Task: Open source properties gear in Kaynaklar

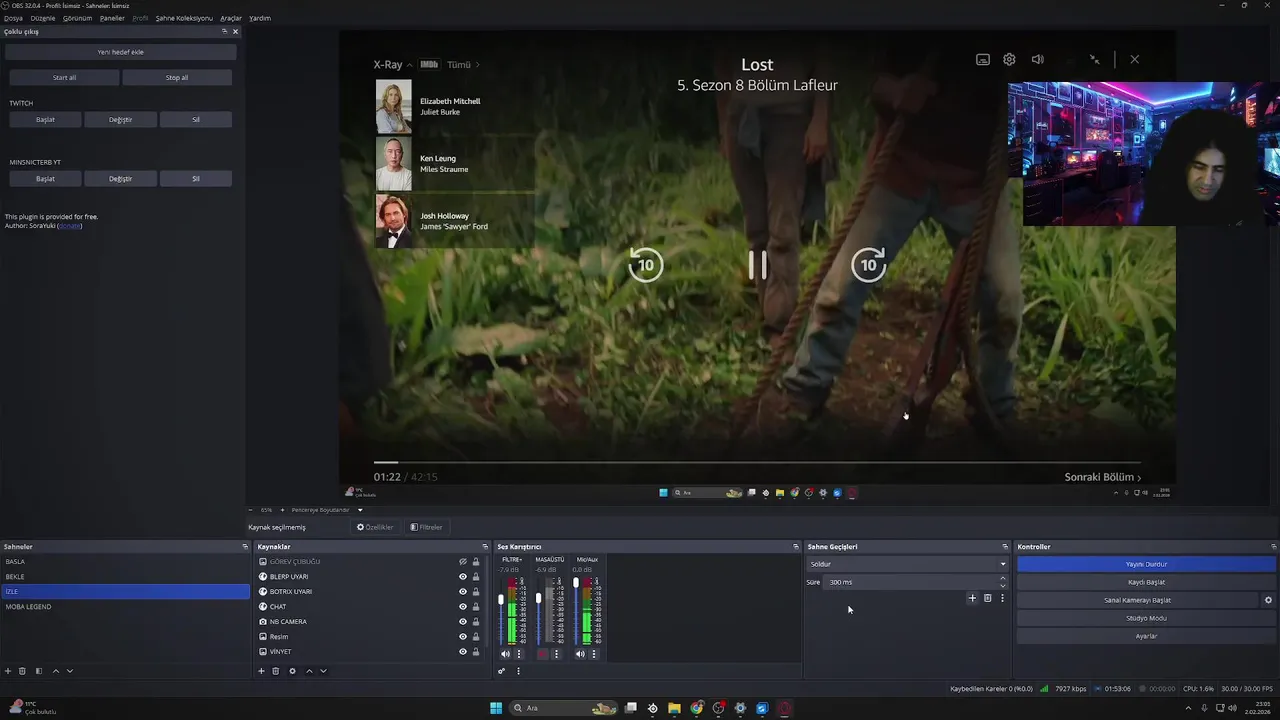Action: coord(293,671)
